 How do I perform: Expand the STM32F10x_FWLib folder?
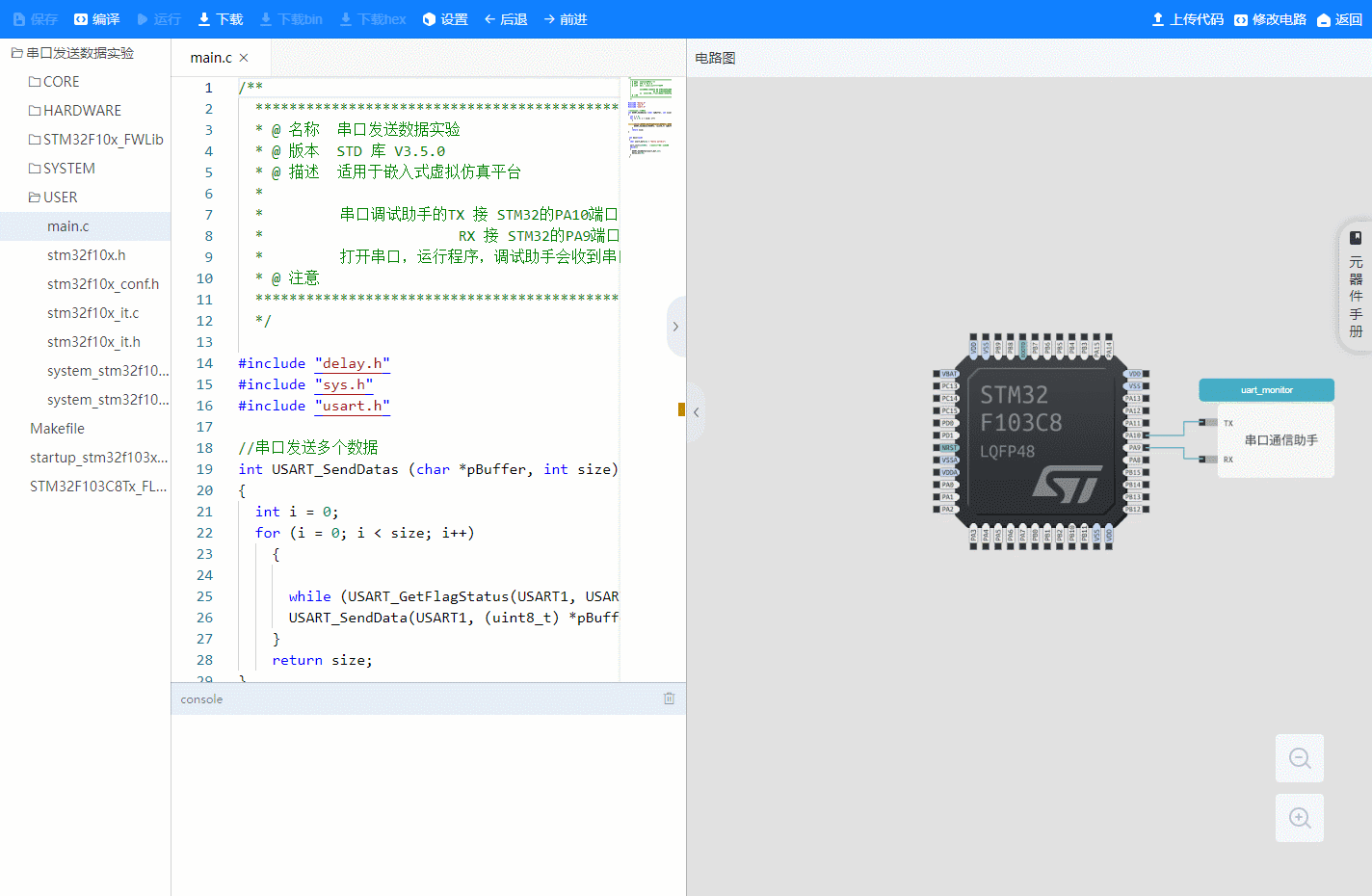click(x=96, y=140)
